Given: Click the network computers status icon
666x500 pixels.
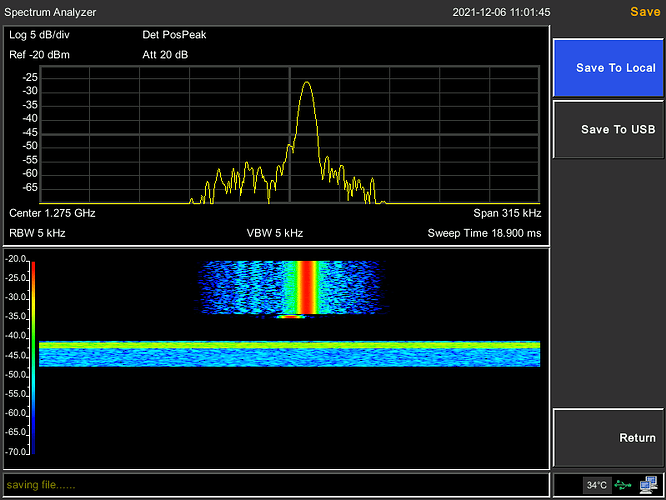Looking at the screenshot, I should point(649,485).
